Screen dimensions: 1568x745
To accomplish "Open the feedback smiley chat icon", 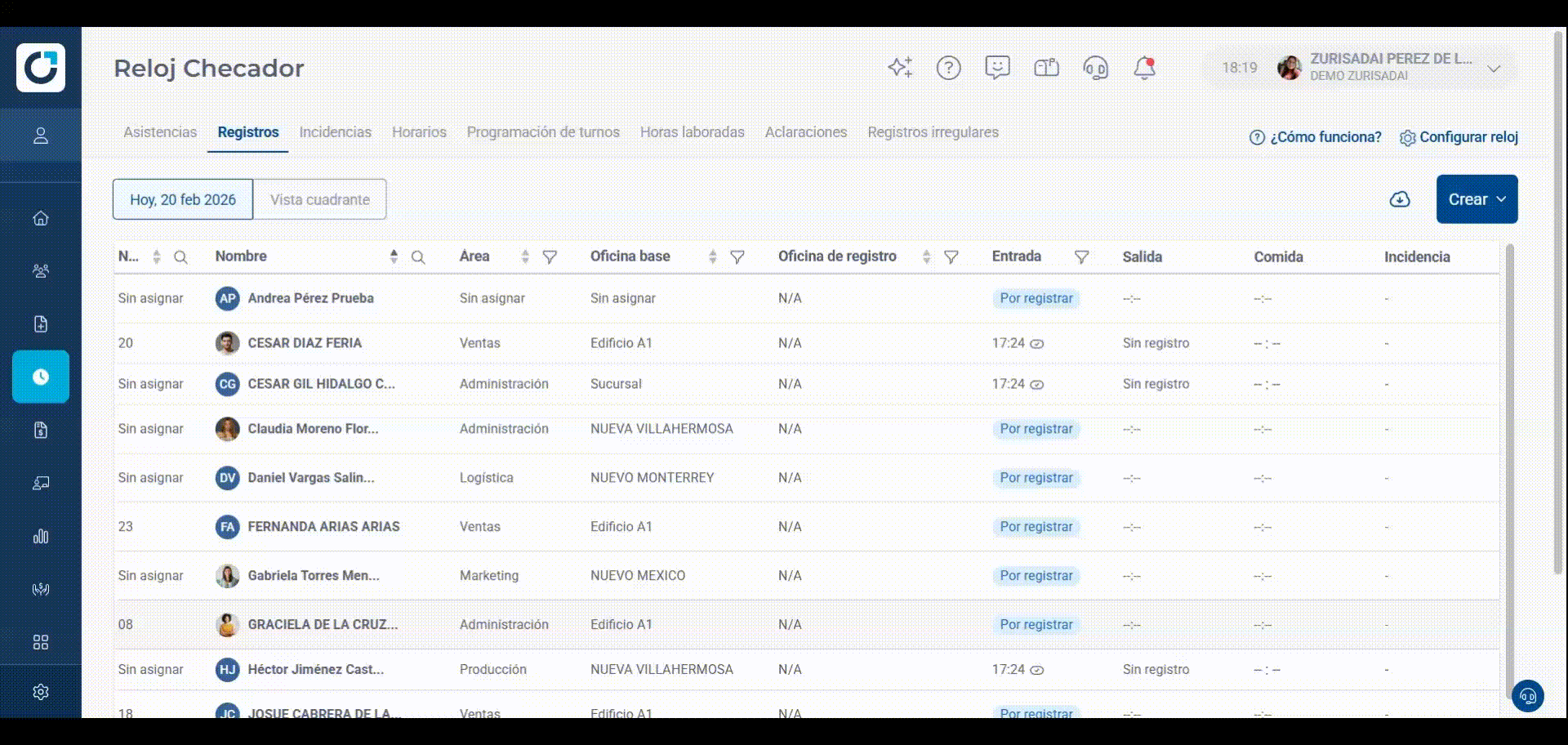I will tap(997, 68).
